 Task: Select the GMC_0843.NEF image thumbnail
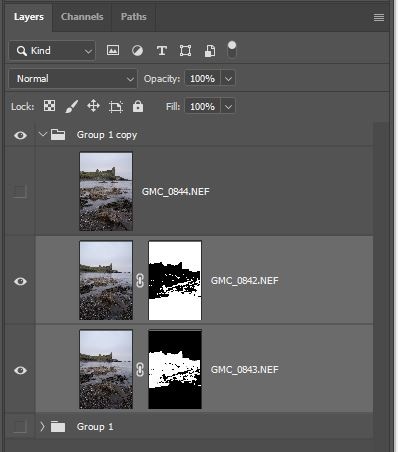[x=106, y=370]
